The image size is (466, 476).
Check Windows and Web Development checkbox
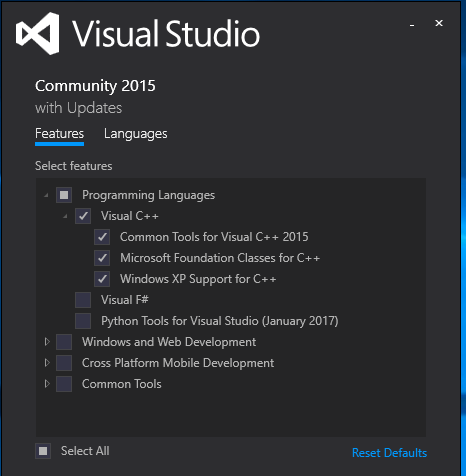pos(64,342)
